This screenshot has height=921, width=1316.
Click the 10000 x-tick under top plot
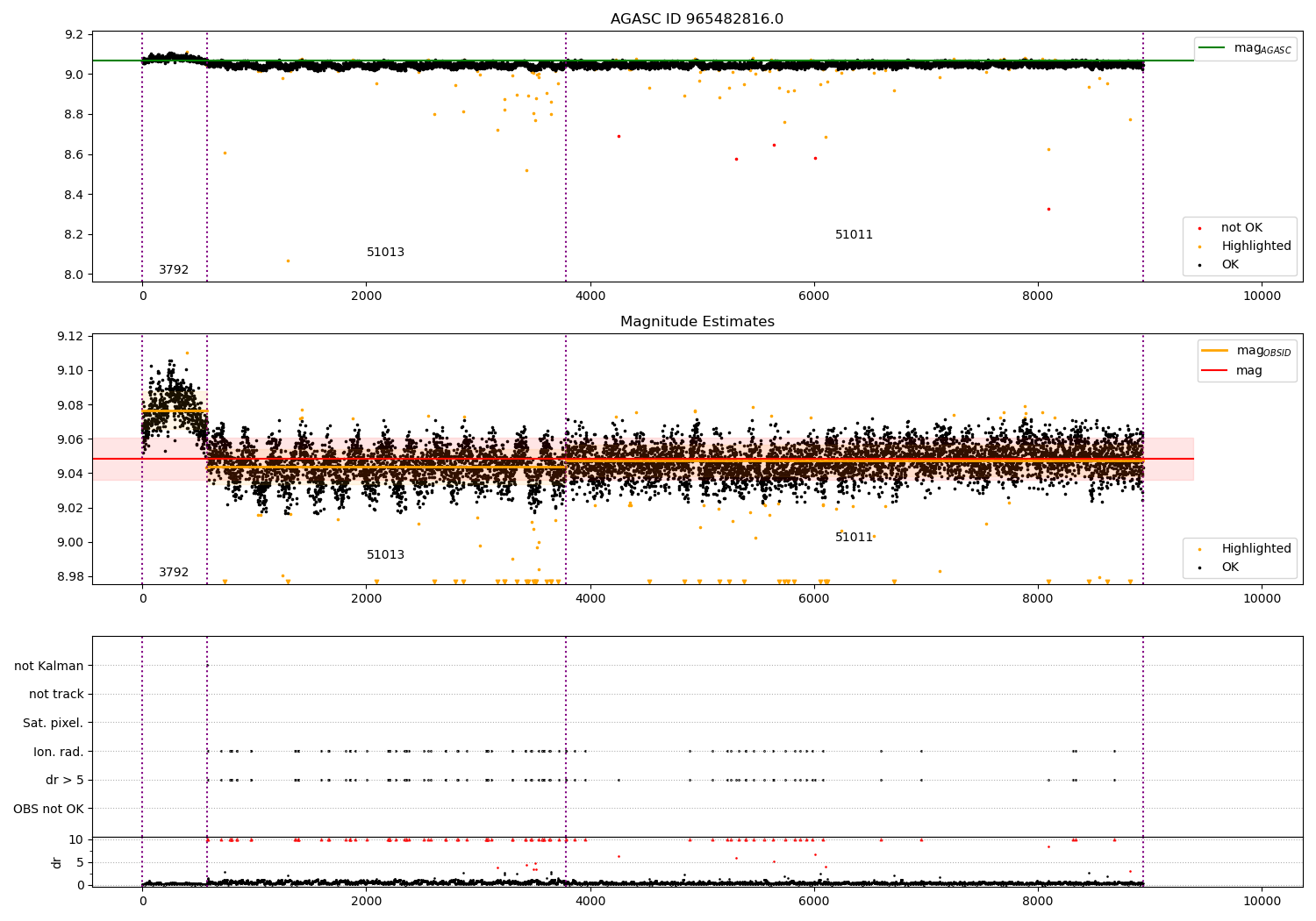[x=1262, y=296]
